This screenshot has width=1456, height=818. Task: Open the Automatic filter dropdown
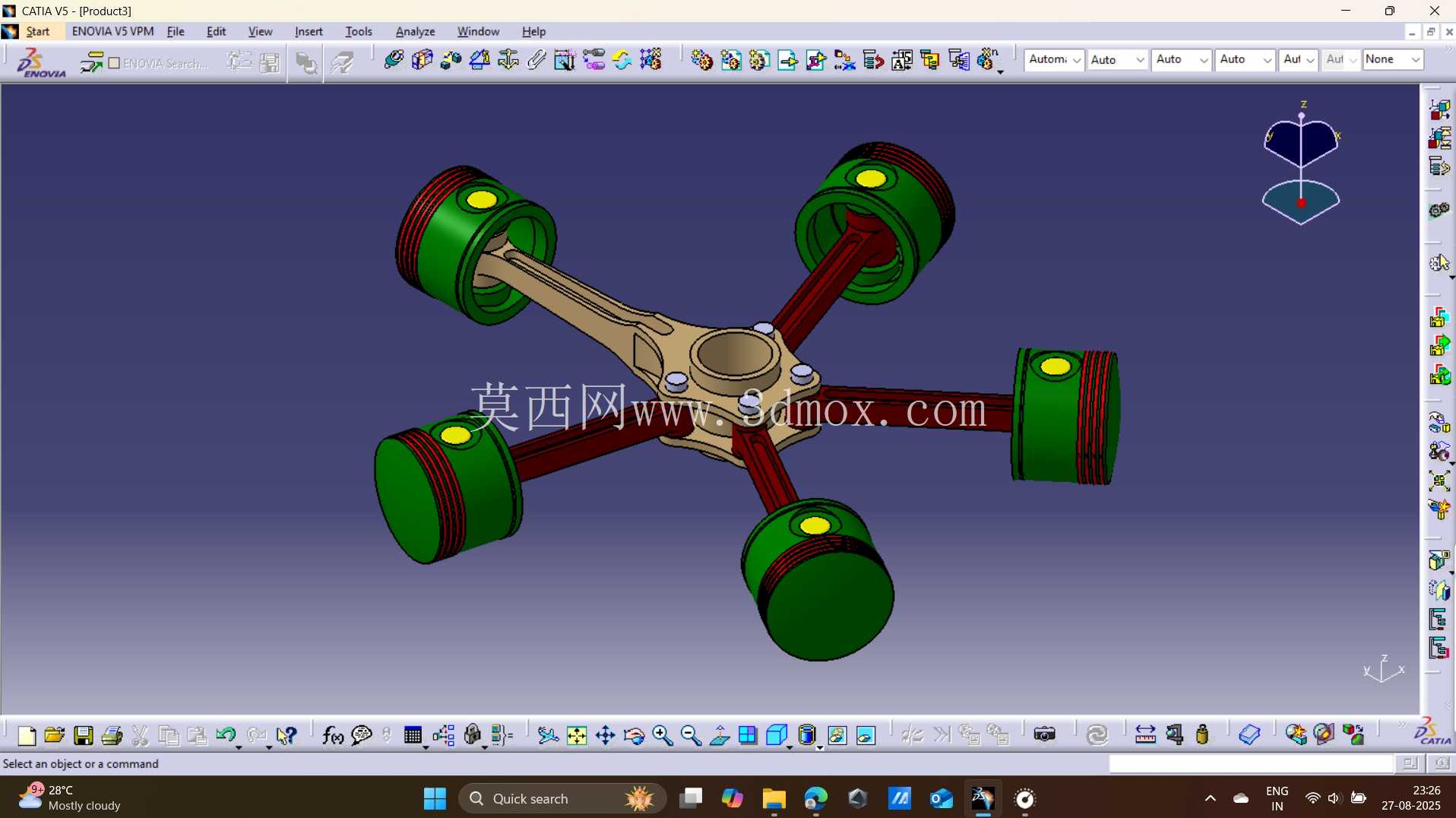point(1054,59)
